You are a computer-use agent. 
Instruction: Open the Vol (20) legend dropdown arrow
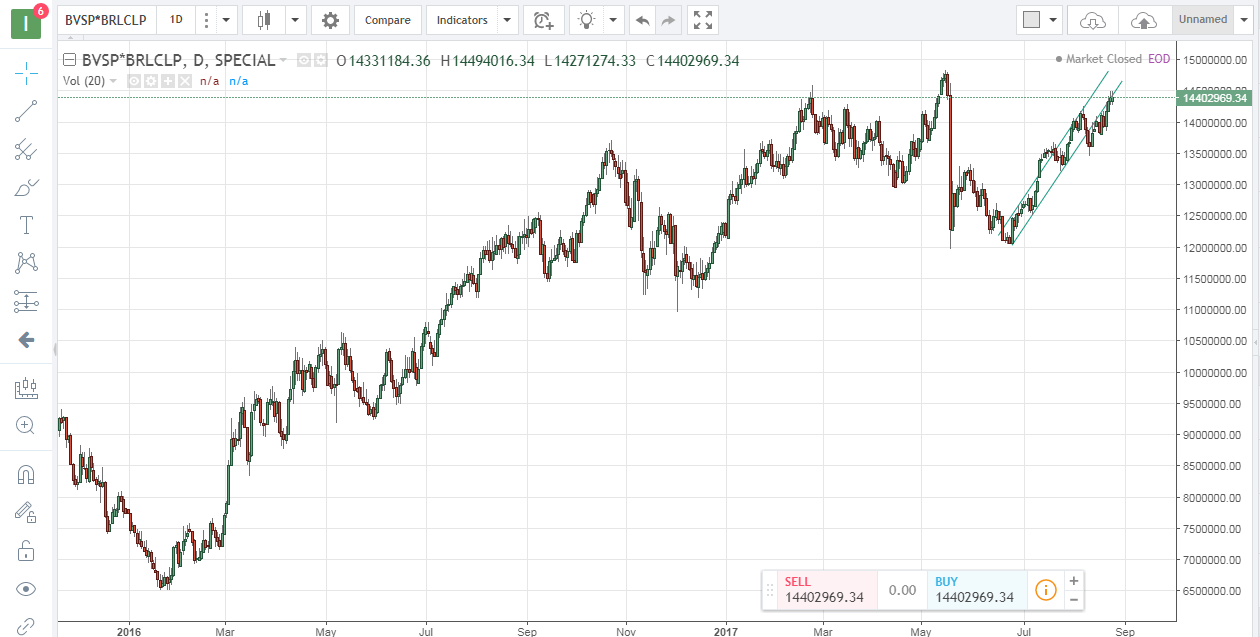[113, 81]
